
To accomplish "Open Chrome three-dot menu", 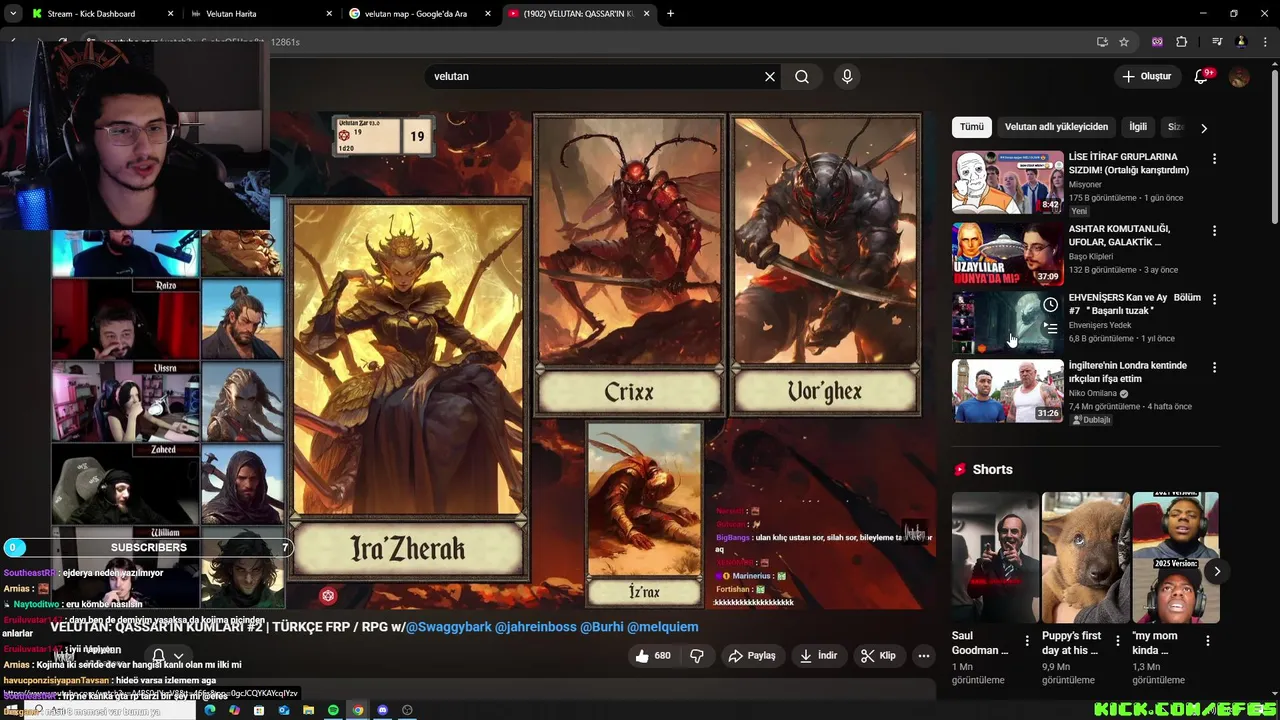I will [1263, 42].
